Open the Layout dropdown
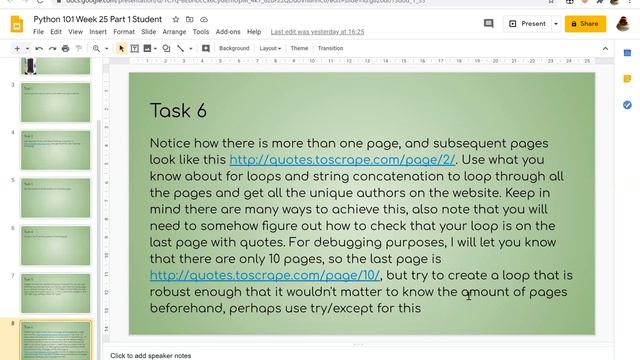The width and height of the screenshot is (640, 360). pyautogui.click(x=270, y=48)
